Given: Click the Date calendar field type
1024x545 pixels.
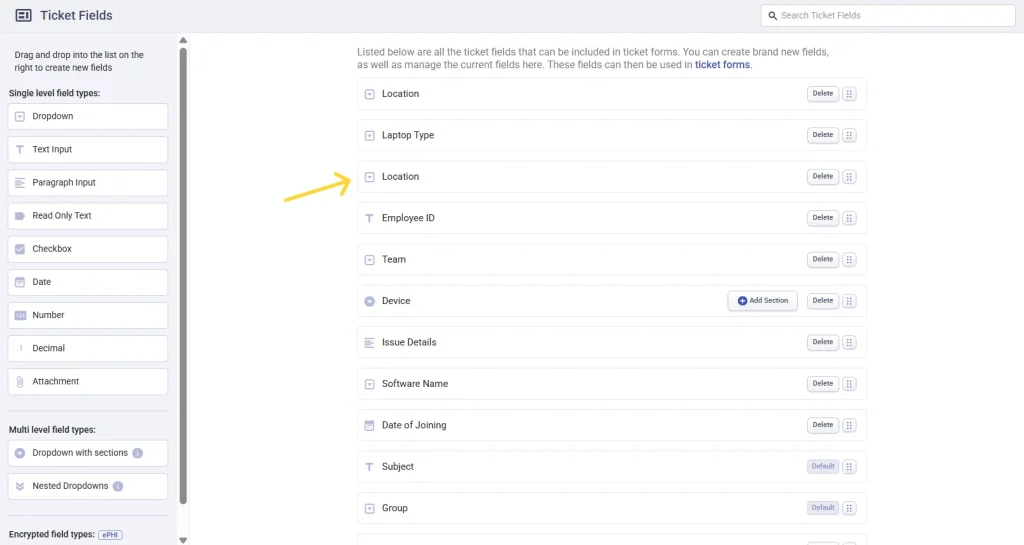Looking at the screenshot, I should click(87, 282).
